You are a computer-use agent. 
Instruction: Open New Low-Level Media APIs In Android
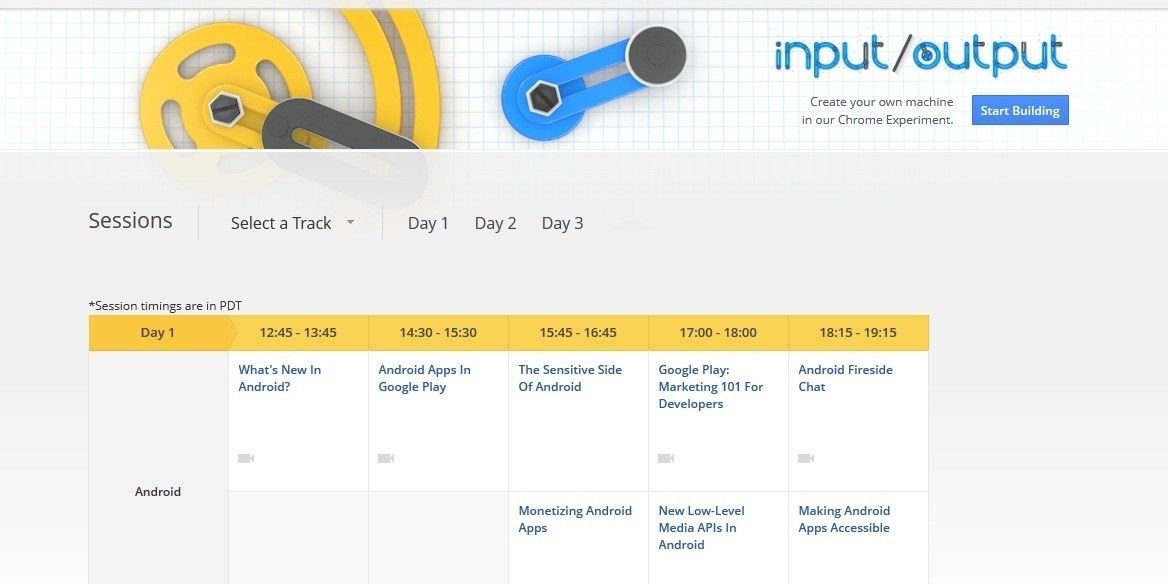[x=701, y=527]
